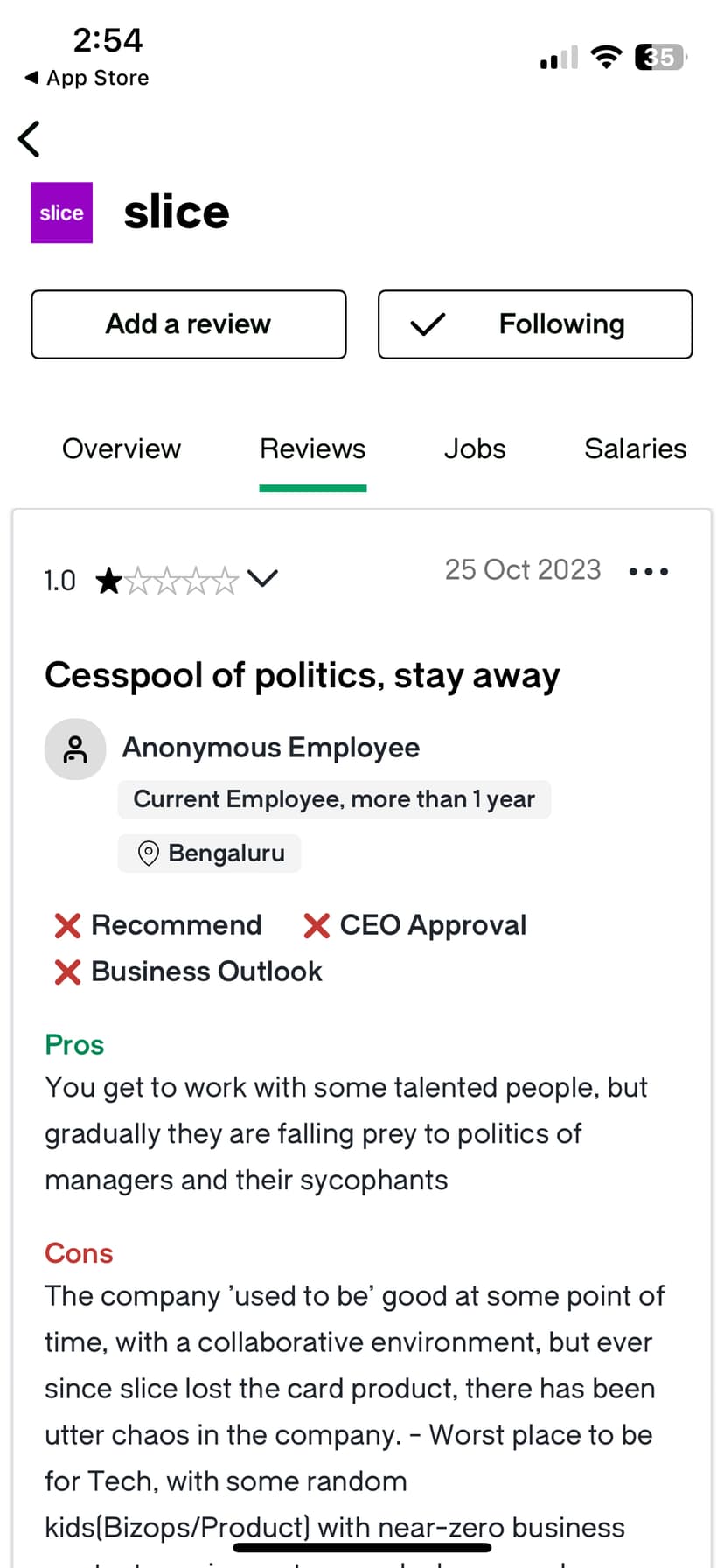Open the Salaries tab

[635, 449]
